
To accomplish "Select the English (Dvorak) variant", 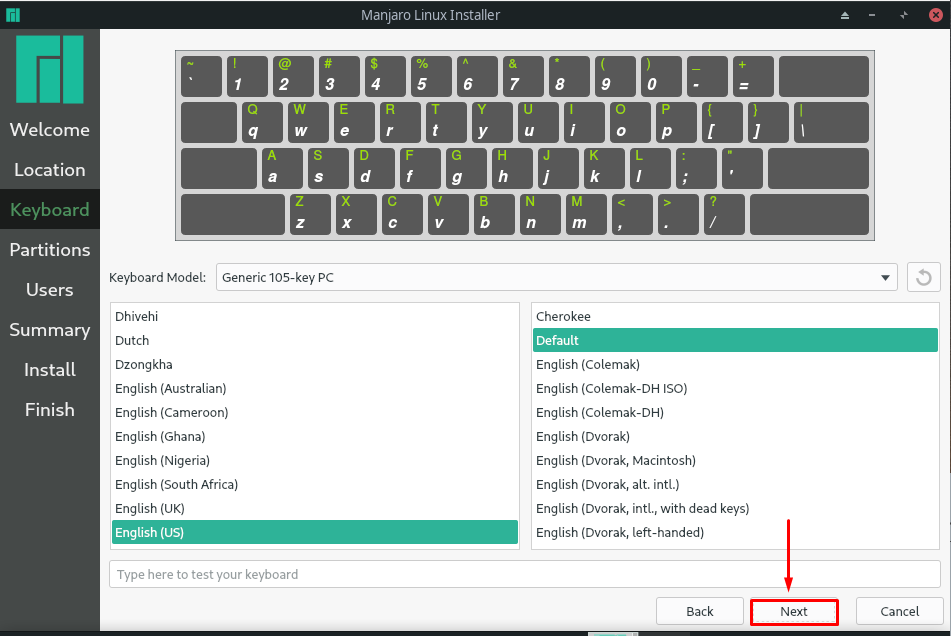I will pos(735,437).
